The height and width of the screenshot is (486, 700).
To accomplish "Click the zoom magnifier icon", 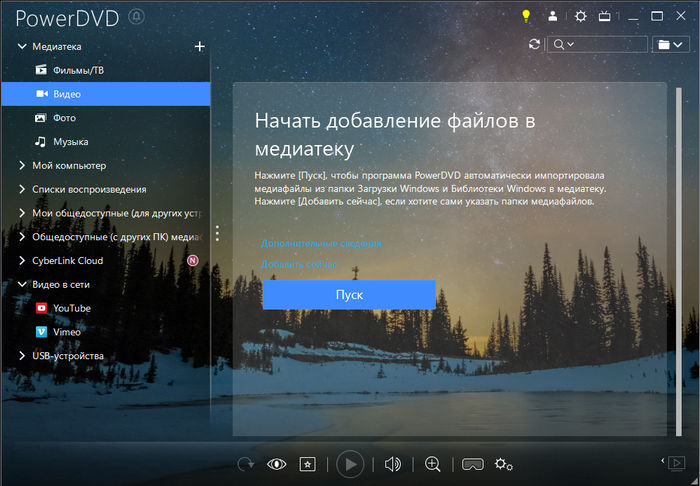I will coord(433,464).
